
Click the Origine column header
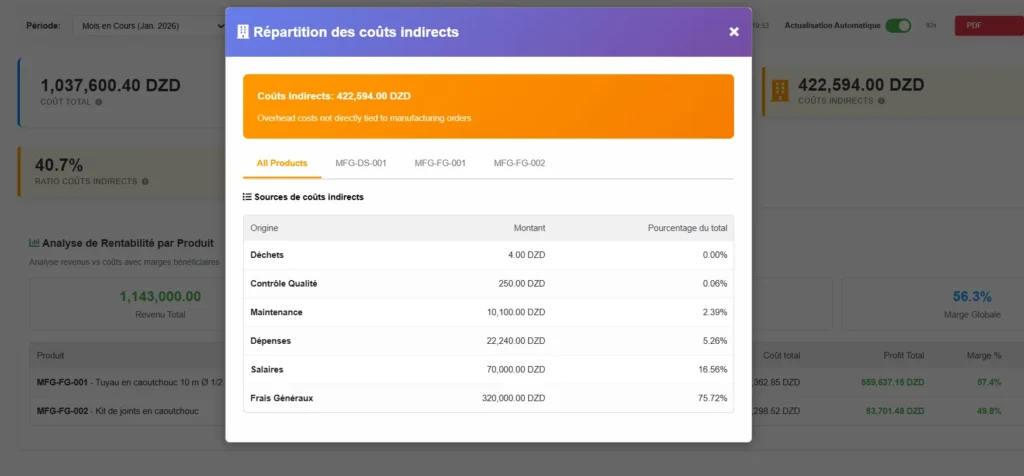tap(264, 228)
